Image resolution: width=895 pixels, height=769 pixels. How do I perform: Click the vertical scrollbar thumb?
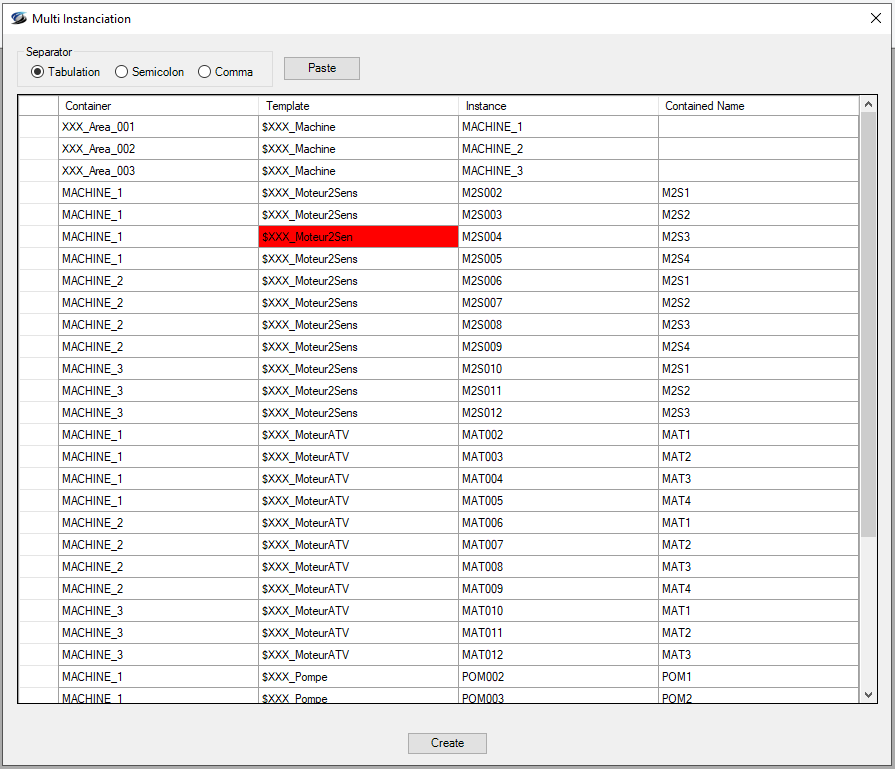(868, 325)
